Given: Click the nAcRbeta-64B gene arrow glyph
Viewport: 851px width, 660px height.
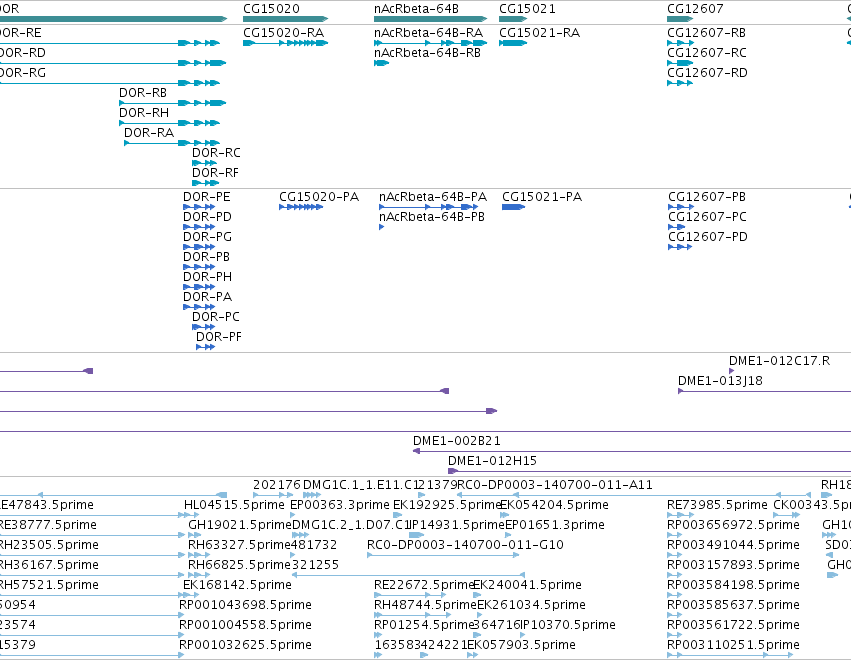Looking at the screenshot, I should (x=430, y=19).
